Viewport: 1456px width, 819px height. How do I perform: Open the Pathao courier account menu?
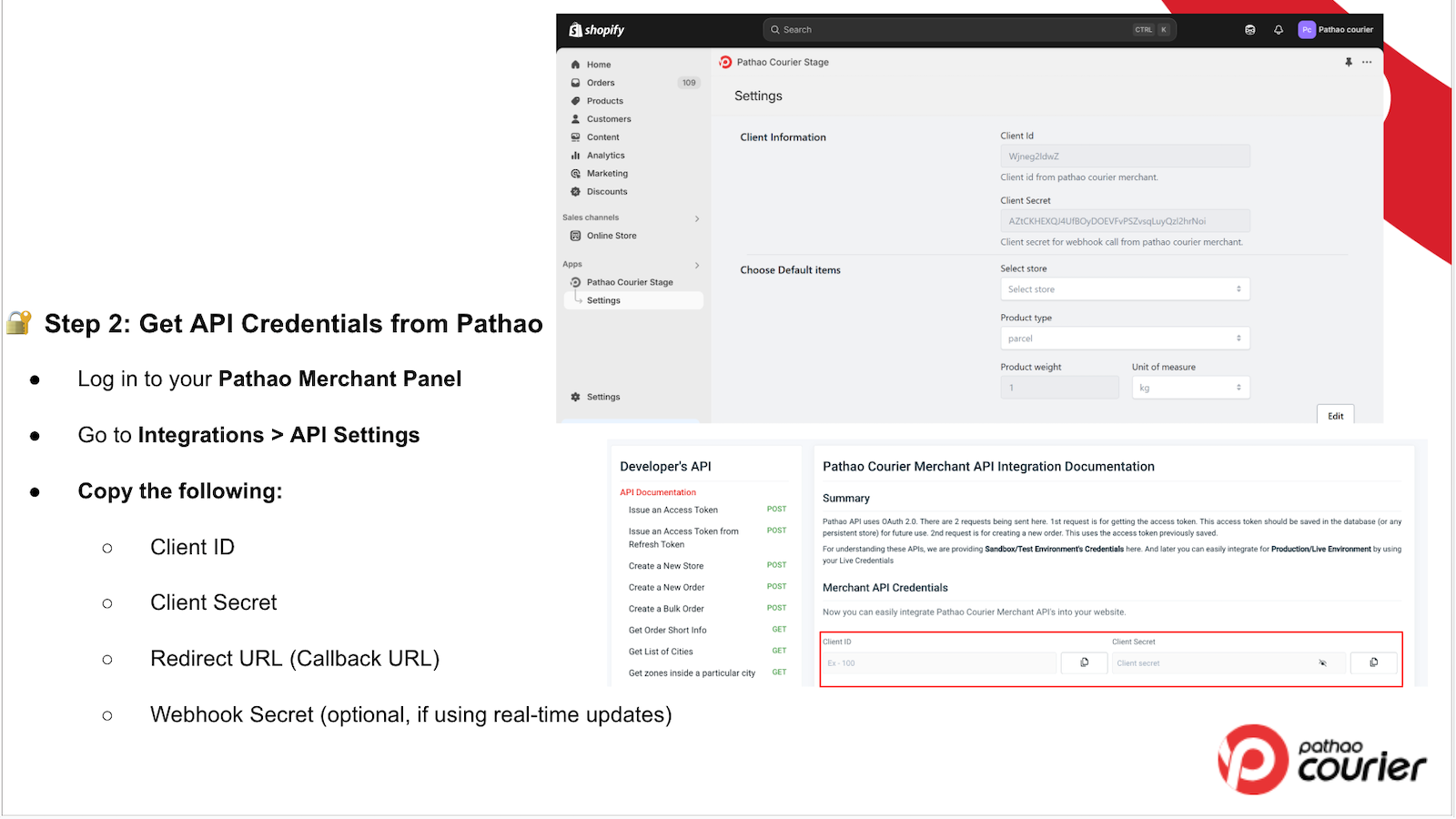(1336, 30)
